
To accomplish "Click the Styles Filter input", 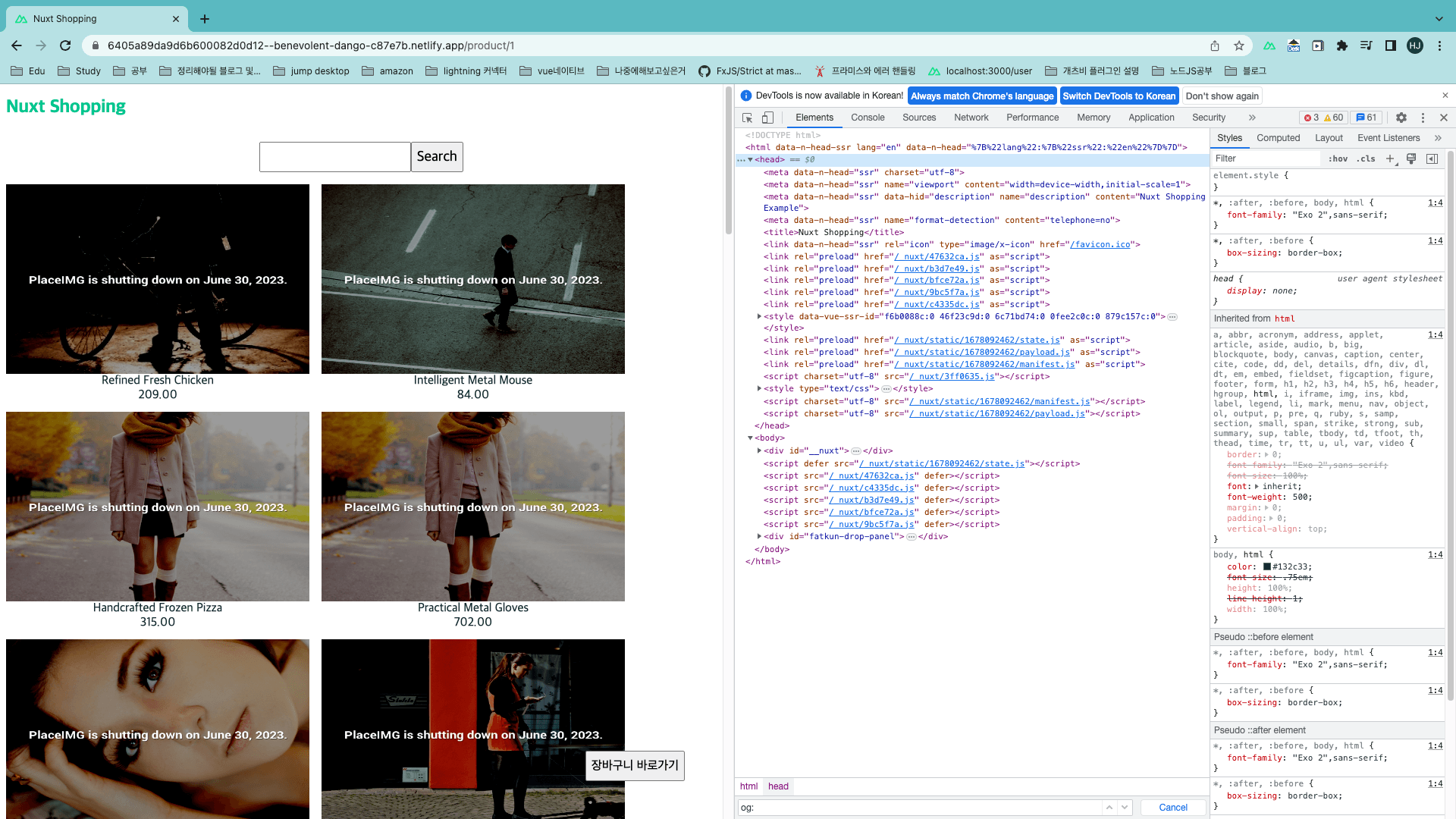I will click(x=1266, y=158).
